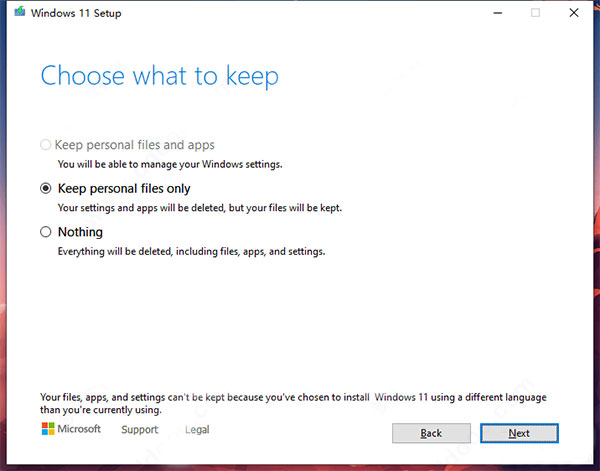Viewport: 600px width, 471px height.
Task: Select Keep personal files and apps radio
Action: tap(46, 145)
